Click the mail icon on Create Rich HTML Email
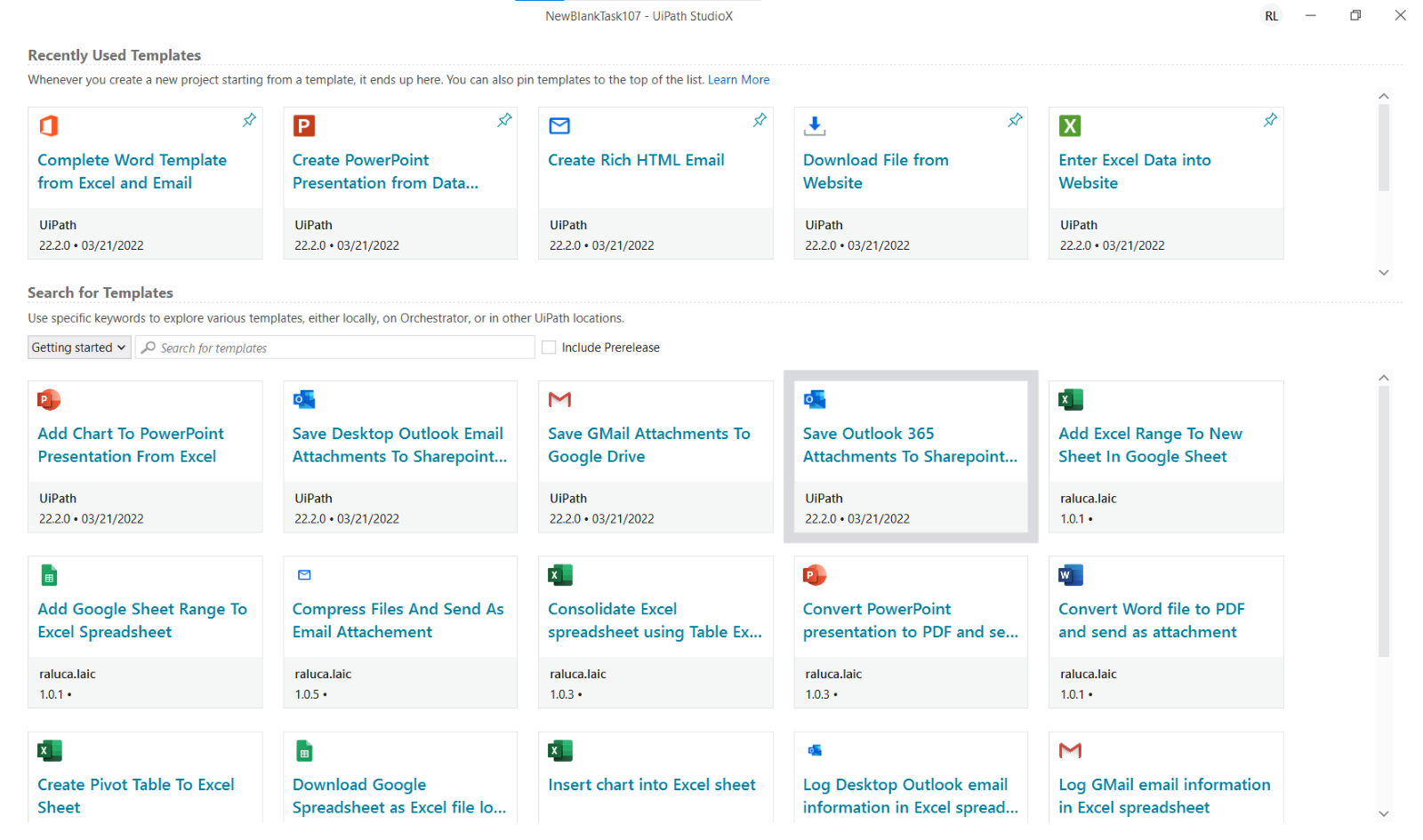 tap(559, 126)
